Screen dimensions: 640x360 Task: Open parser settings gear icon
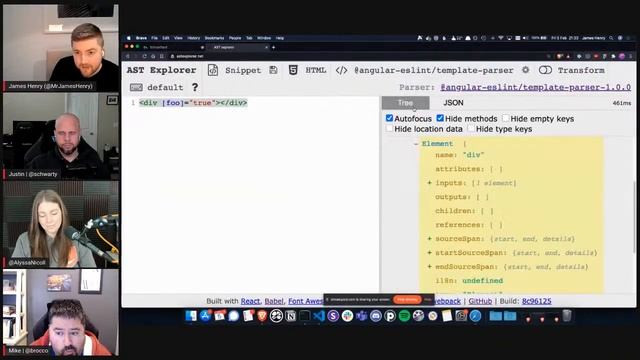[525, 70]
